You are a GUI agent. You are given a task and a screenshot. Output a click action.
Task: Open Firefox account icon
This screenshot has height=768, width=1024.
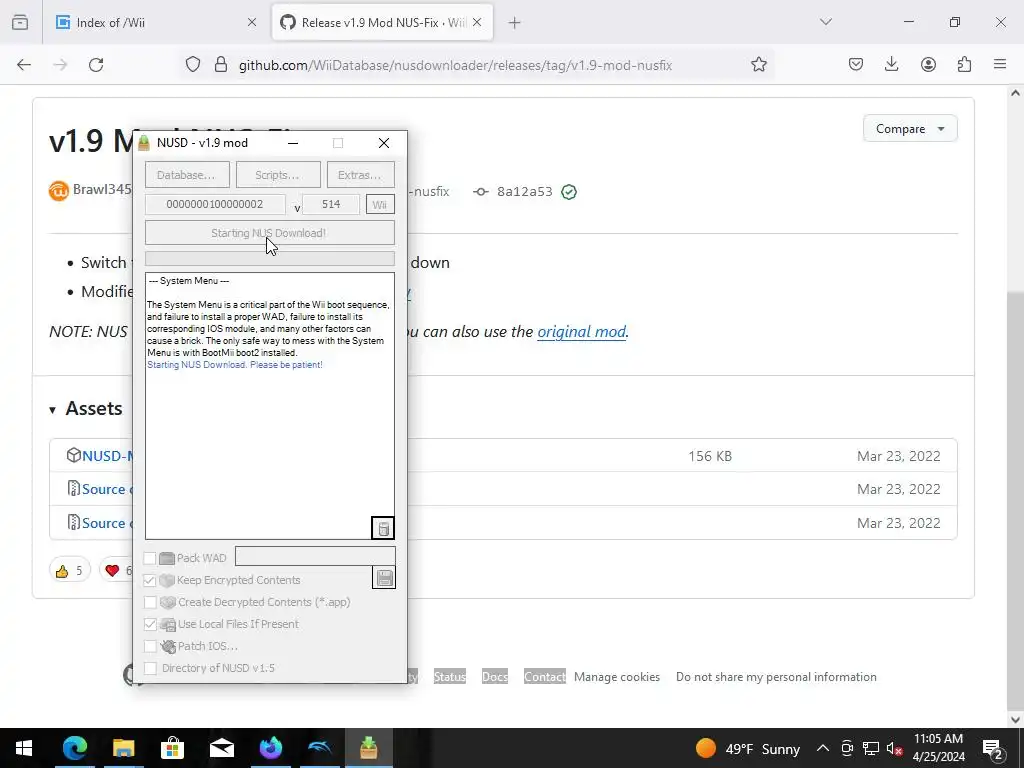point(928,65)
